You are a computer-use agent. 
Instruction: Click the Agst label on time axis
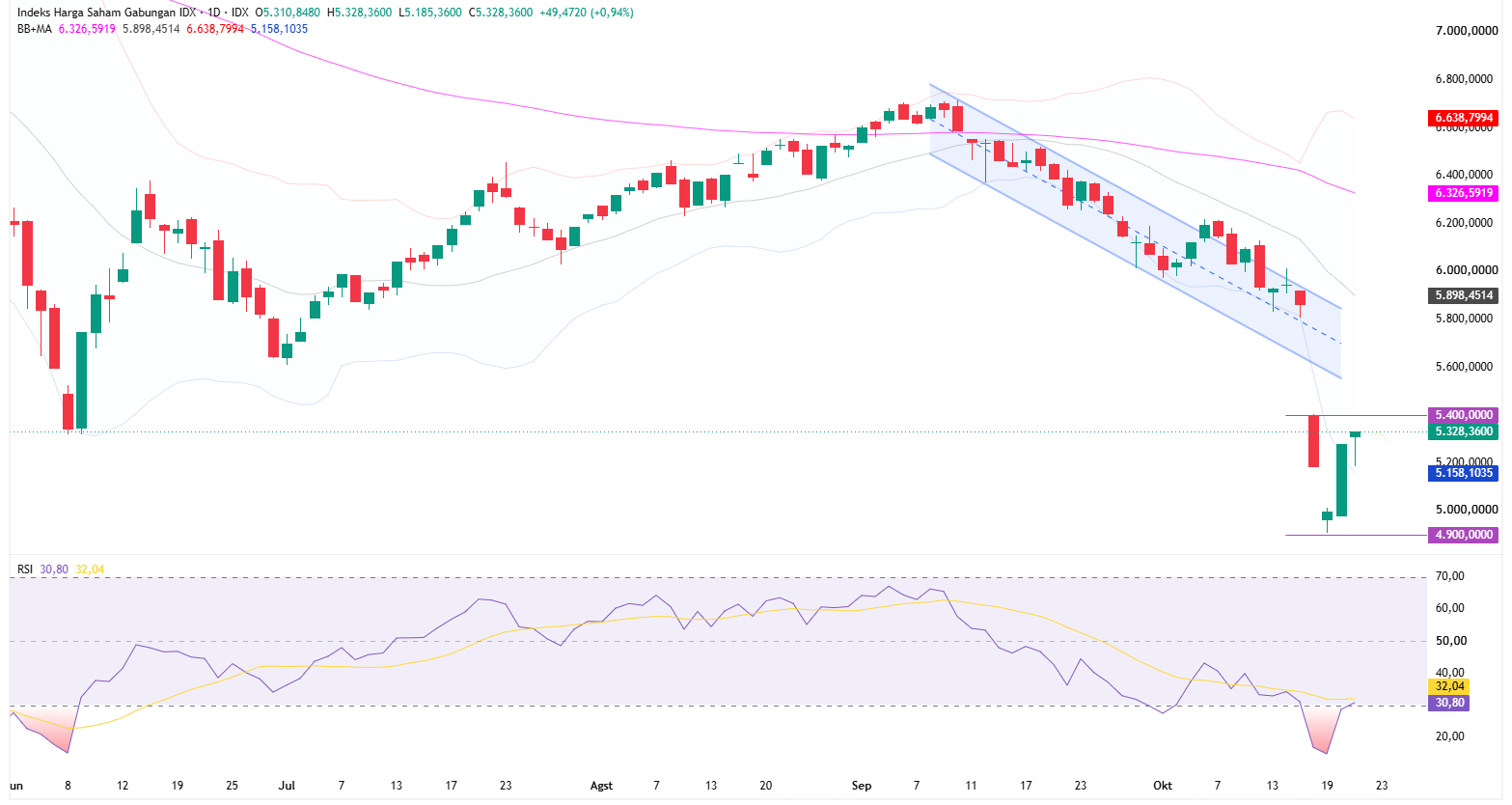pyautogui.click(x=601, y=786)
